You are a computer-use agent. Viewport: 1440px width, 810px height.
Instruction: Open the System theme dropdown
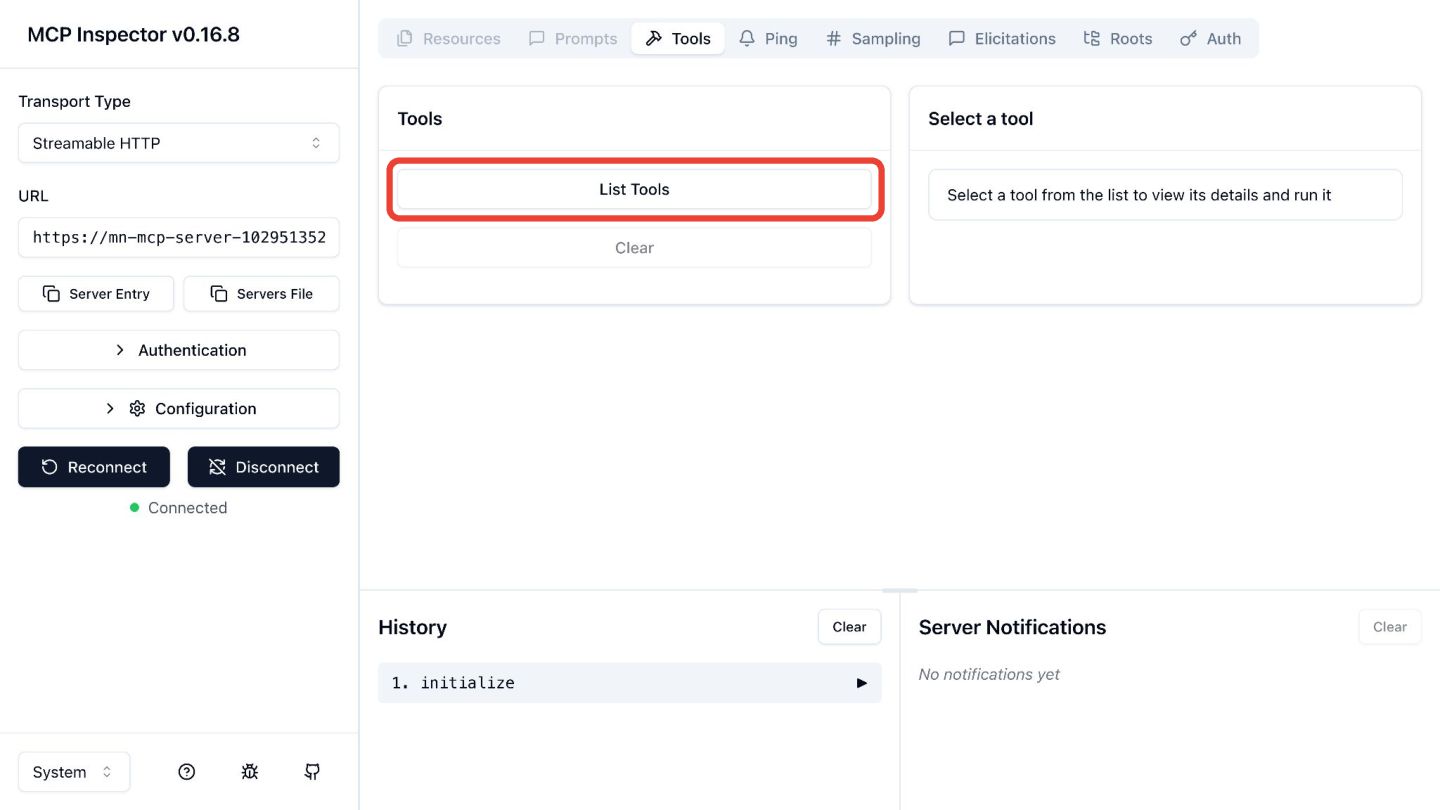click(x=74, y=772)
